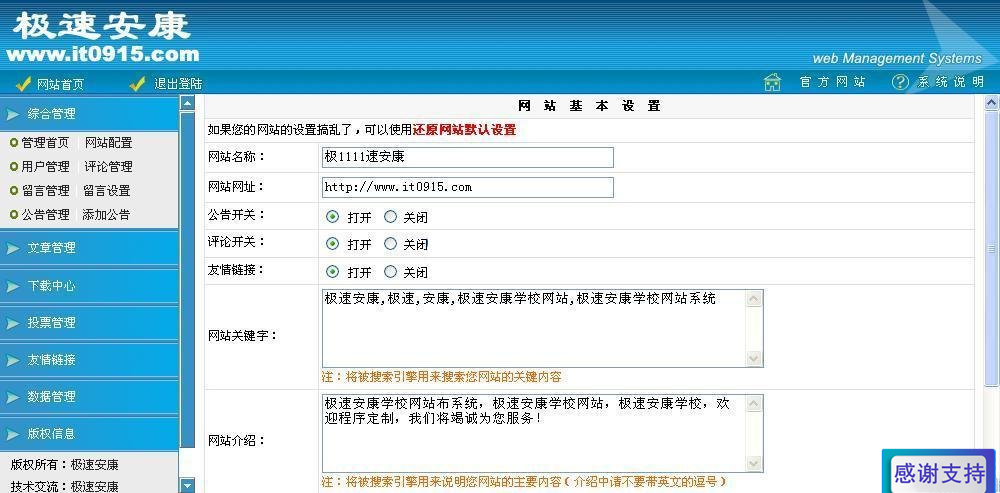Screen dimensions: 1000x493
Task: Click the 版权所有：极速安康 text
Action: [64, 465]
